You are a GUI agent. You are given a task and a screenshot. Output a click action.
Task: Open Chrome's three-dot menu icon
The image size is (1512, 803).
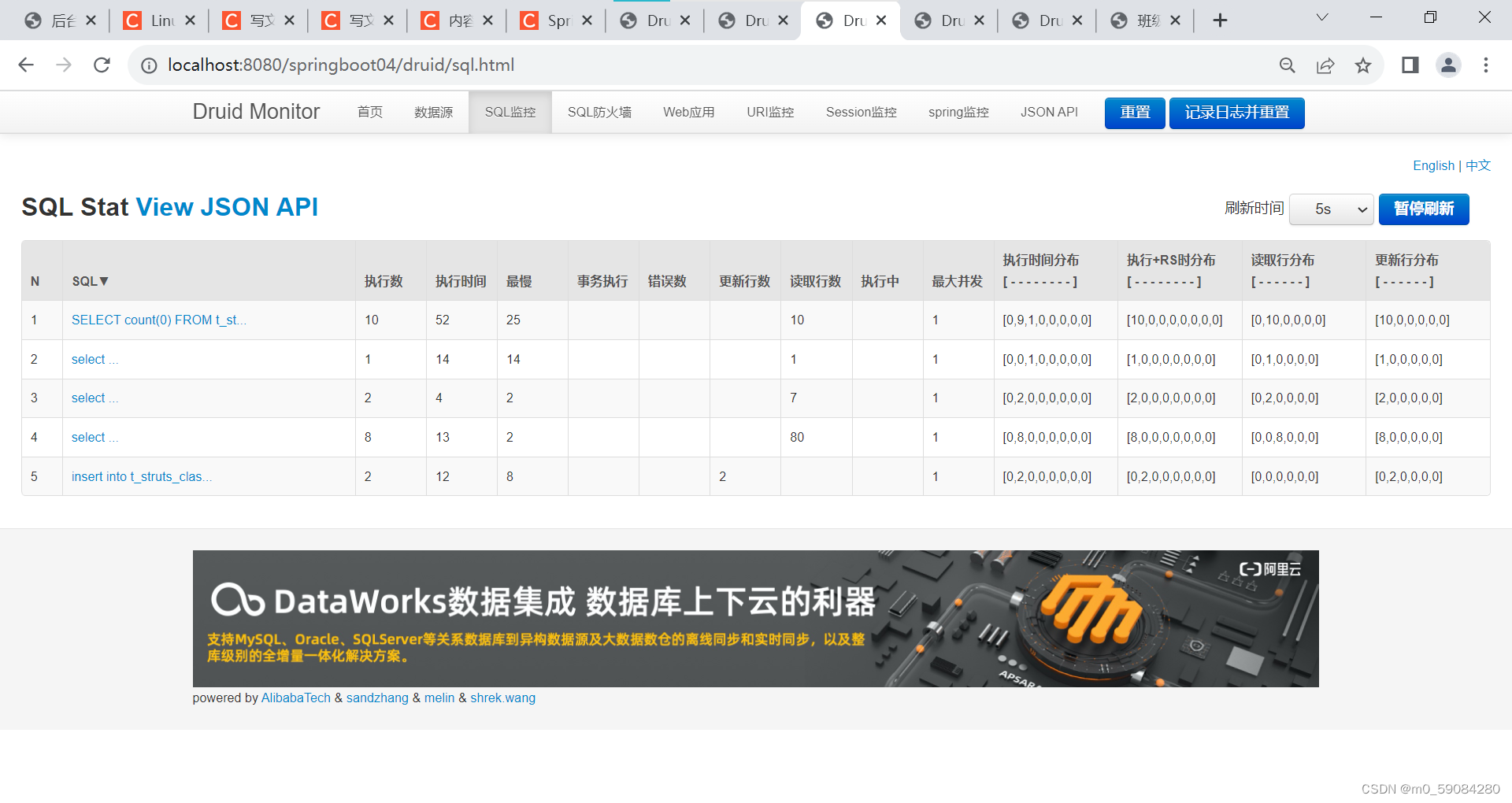tap(1486, 65)
